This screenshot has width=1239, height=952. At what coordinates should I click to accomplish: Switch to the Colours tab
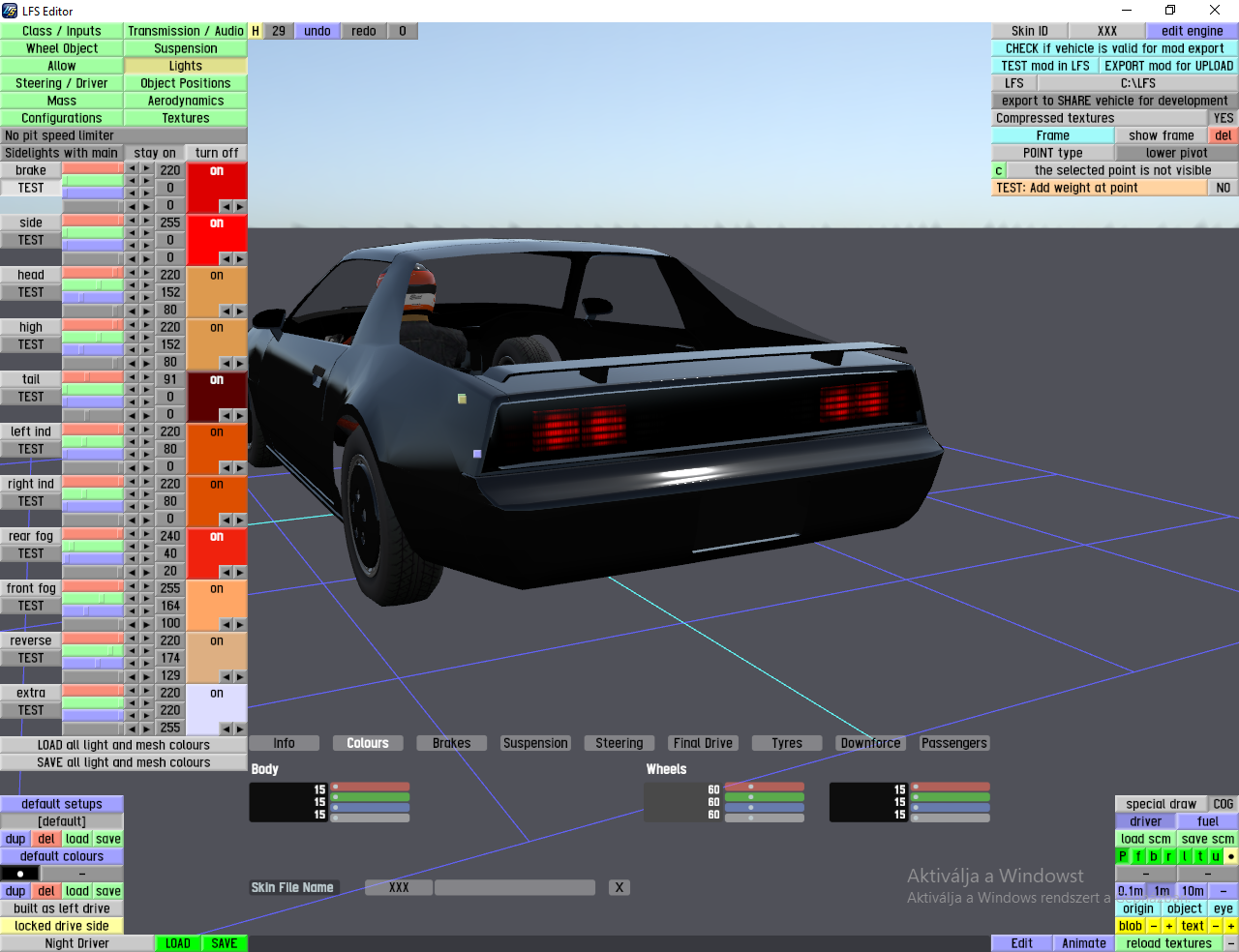coord(368,743)
